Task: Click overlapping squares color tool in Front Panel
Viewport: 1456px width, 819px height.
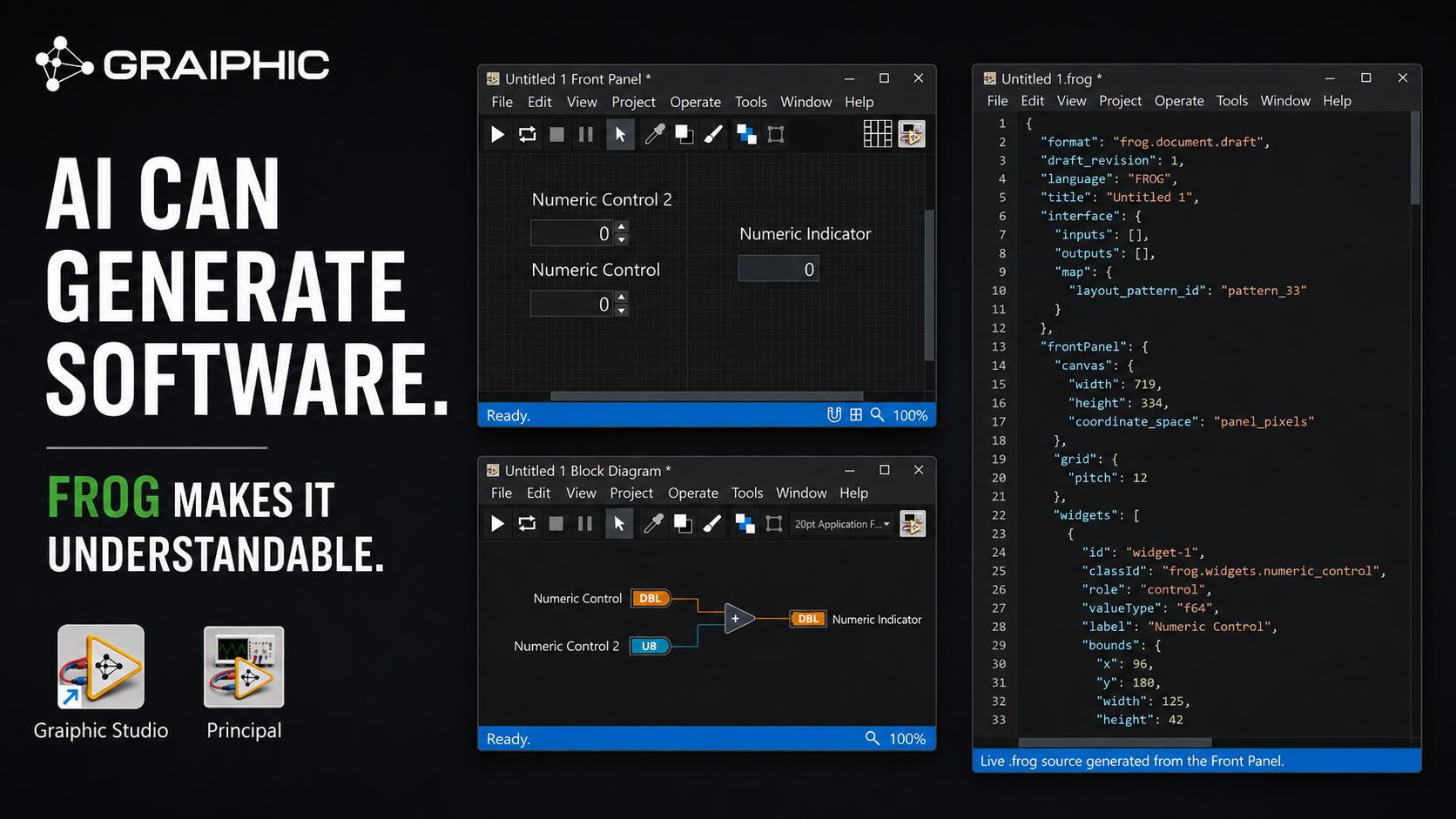Action: coord(684,134)
